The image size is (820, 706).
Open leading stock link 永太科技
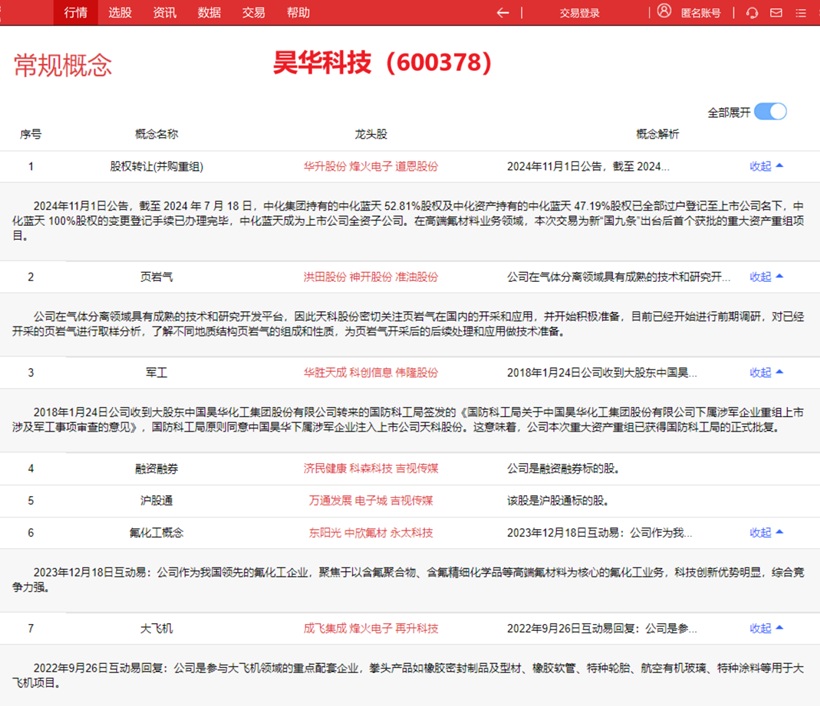pos(412,532)
